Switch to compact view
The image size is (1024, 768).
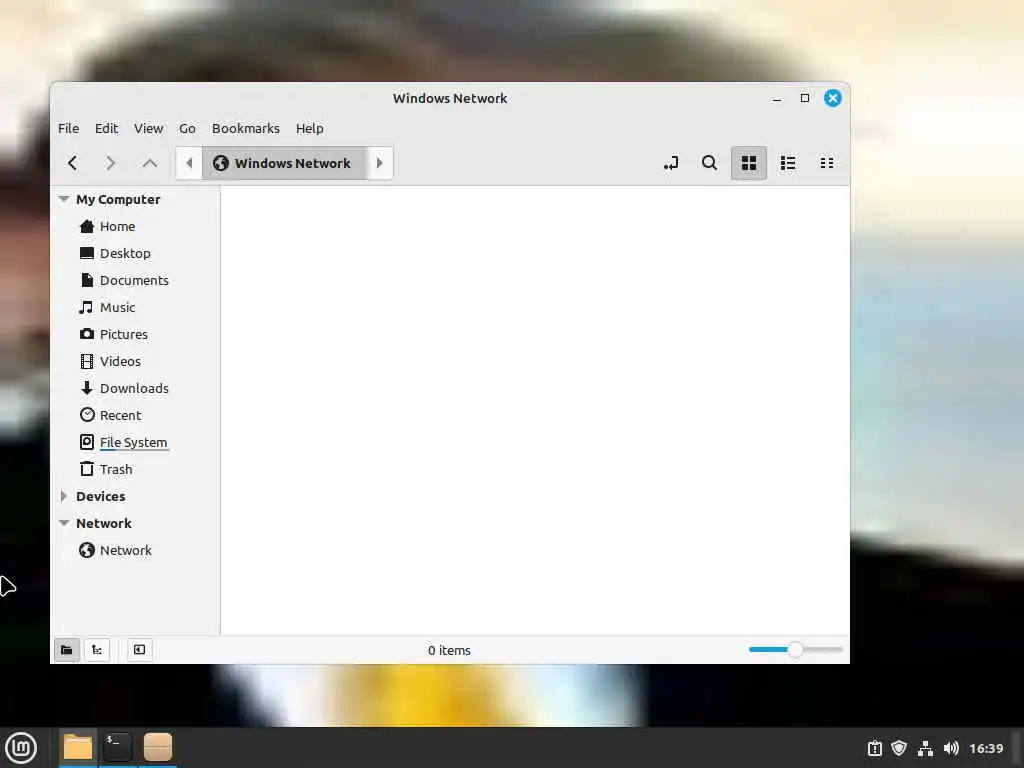pyautogui.click(x=827, y=163)
